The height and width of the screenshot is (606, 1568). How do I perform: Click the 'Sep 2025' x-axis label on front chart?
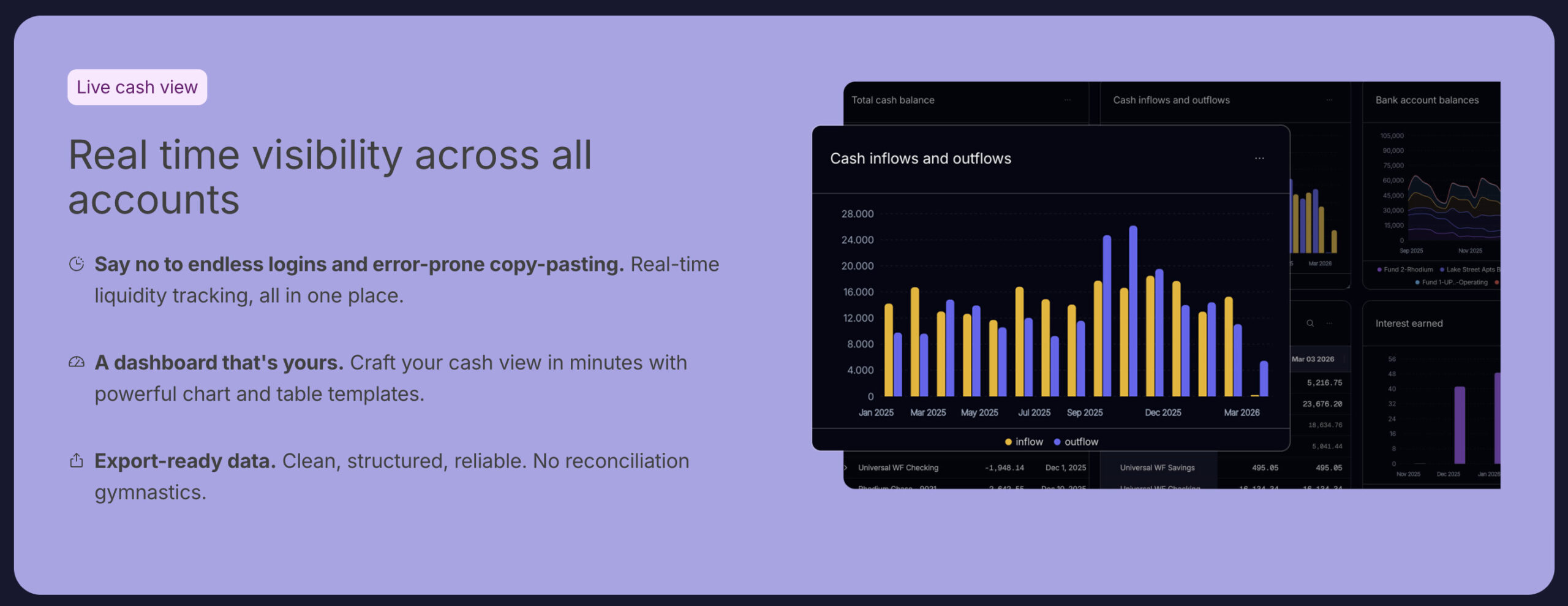pos(1085,412)
